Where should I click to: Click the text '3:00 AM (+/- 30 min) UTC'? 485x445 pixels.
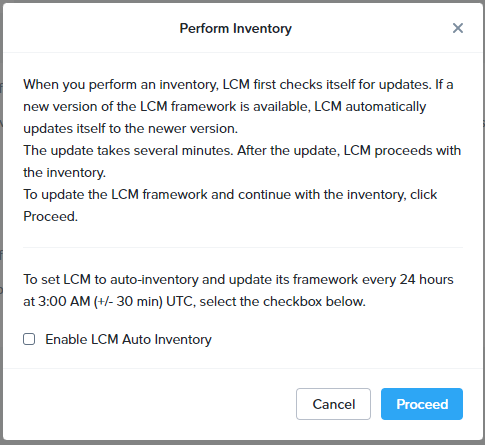point(116,301)
